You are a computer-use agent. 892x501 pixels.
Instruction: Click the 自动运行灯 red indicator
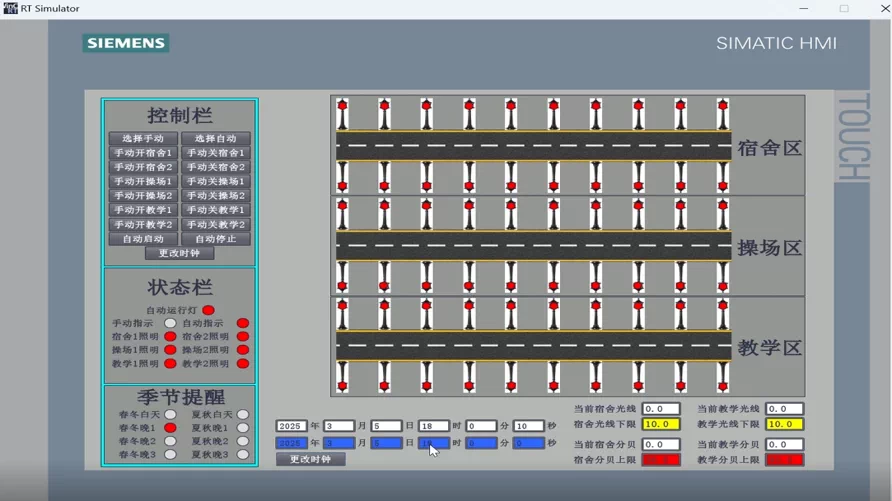coord(208,310)
